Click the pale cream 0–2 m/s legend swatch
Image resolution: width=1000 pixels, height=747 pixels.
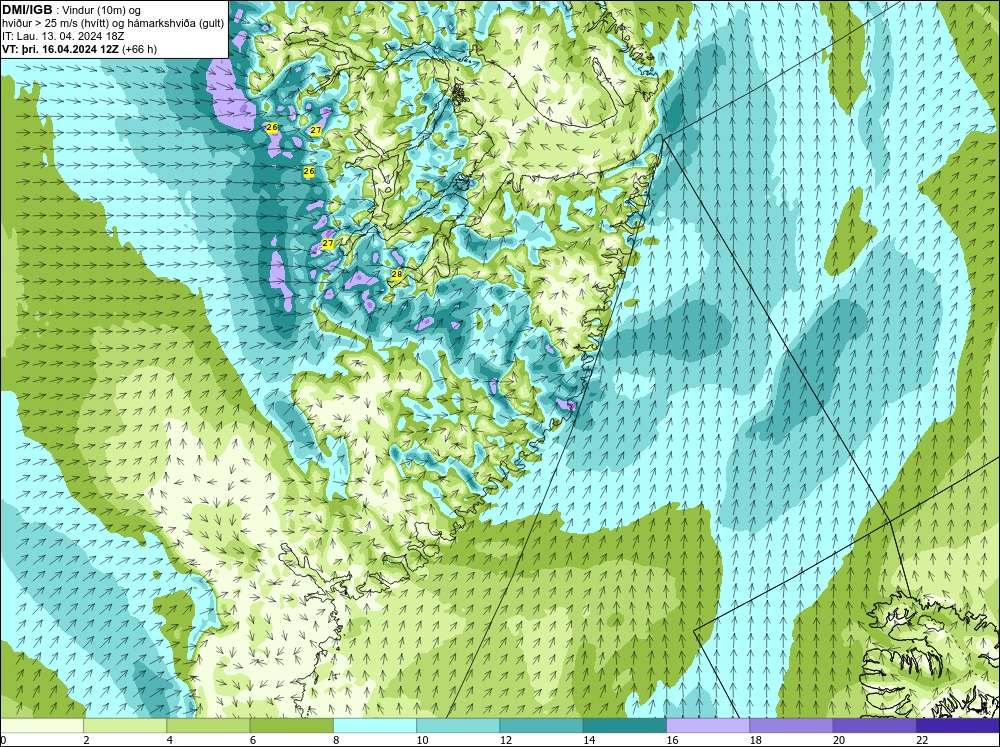tap(41, 725)
